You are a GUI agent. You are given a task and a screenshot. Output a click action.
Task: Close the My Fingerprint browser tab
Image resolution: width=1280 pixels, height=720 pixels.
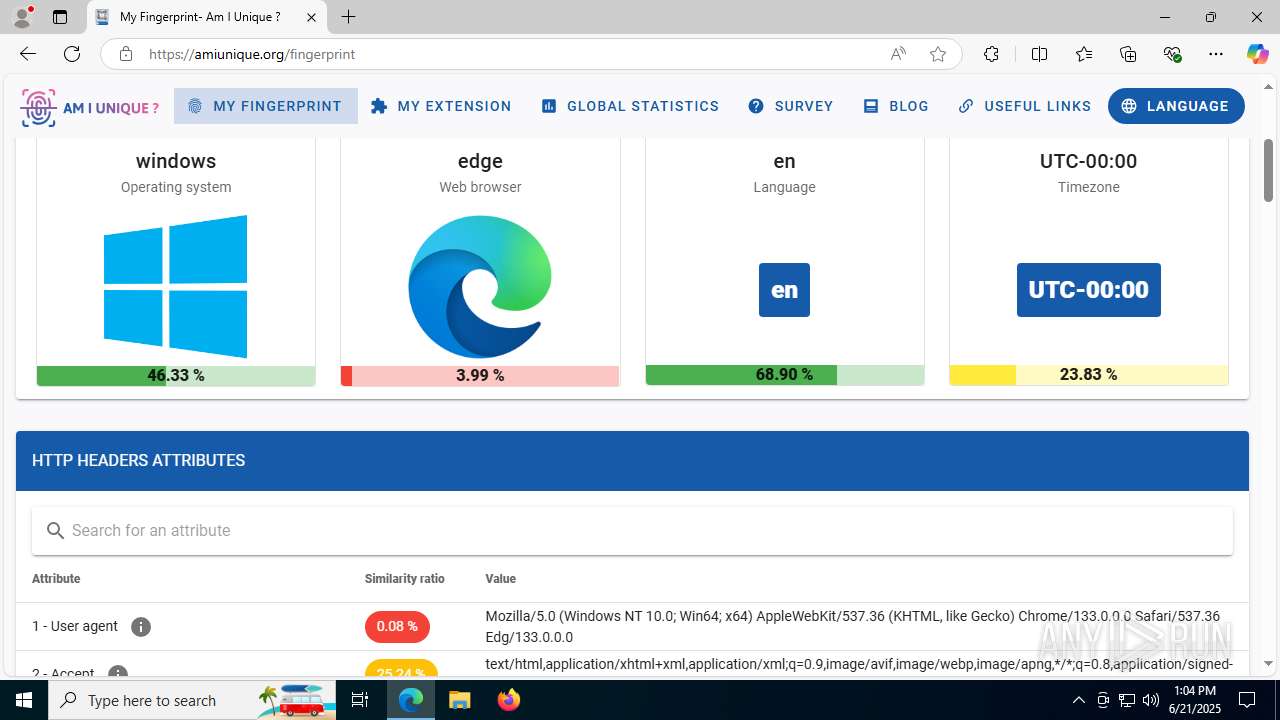pos(311,17)
